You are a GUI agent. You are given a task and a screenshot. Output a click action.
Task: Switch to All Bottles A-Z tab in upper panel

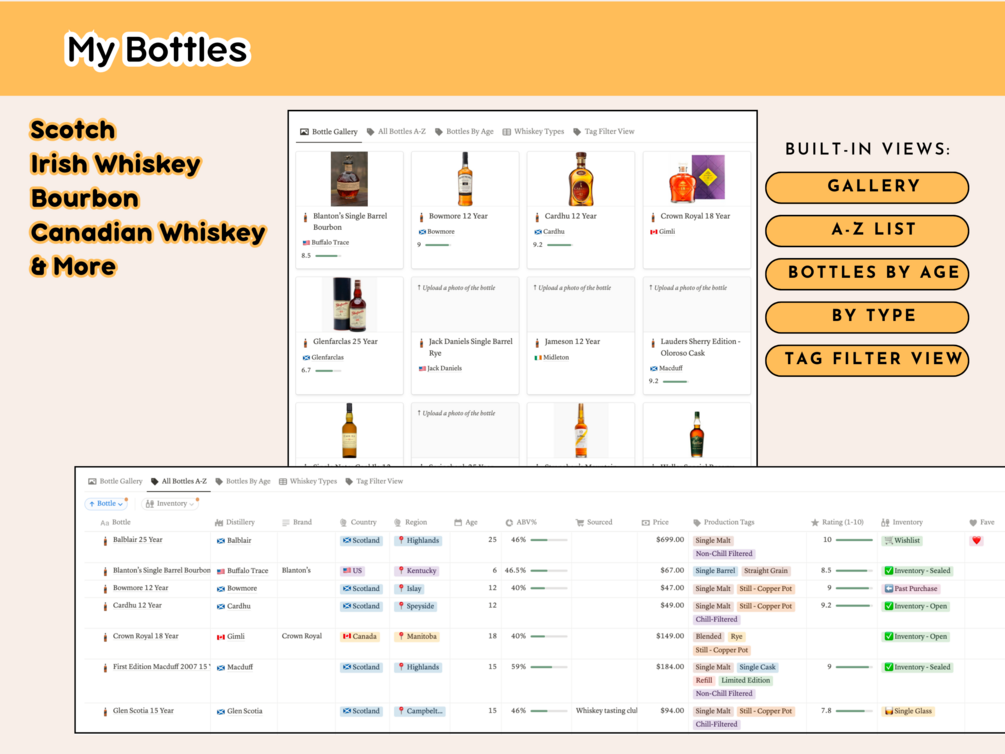click(x=396, y=131)
